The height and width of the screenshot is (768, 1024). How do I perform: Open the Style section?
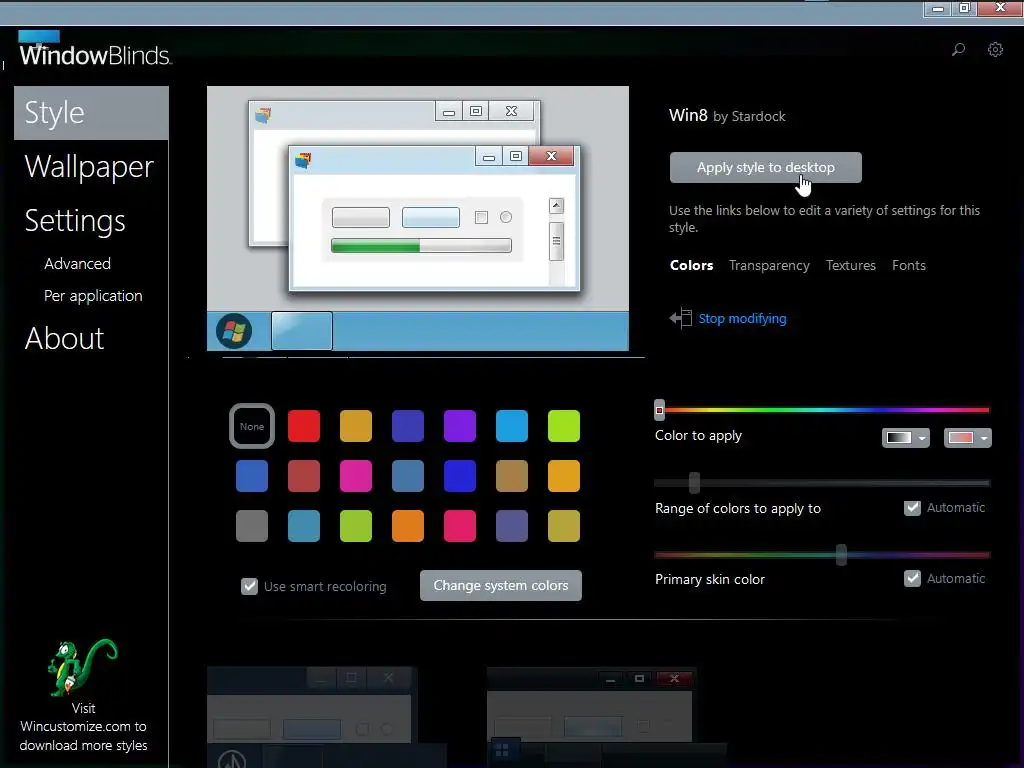click(x=91, y=113)
